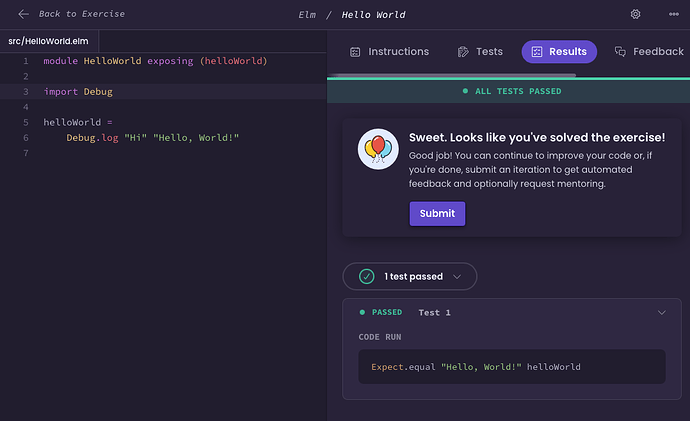Collapse the Test 1 panel chevron
This screenshot has height=421, width=690.
tap(661, 312)
